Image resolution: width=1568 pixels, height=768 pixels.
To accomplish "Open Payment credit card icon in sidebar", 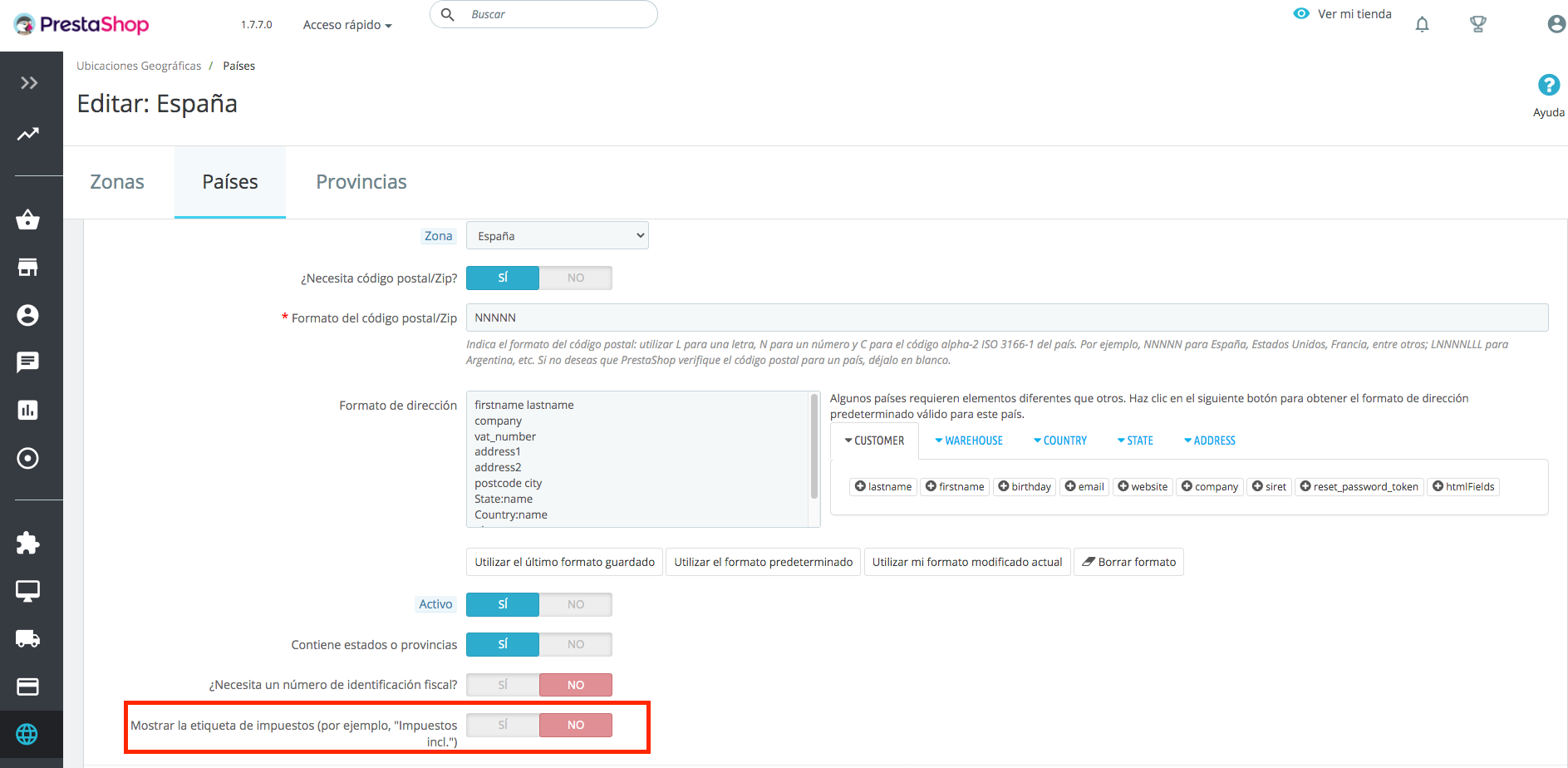I will pos(27,687).
